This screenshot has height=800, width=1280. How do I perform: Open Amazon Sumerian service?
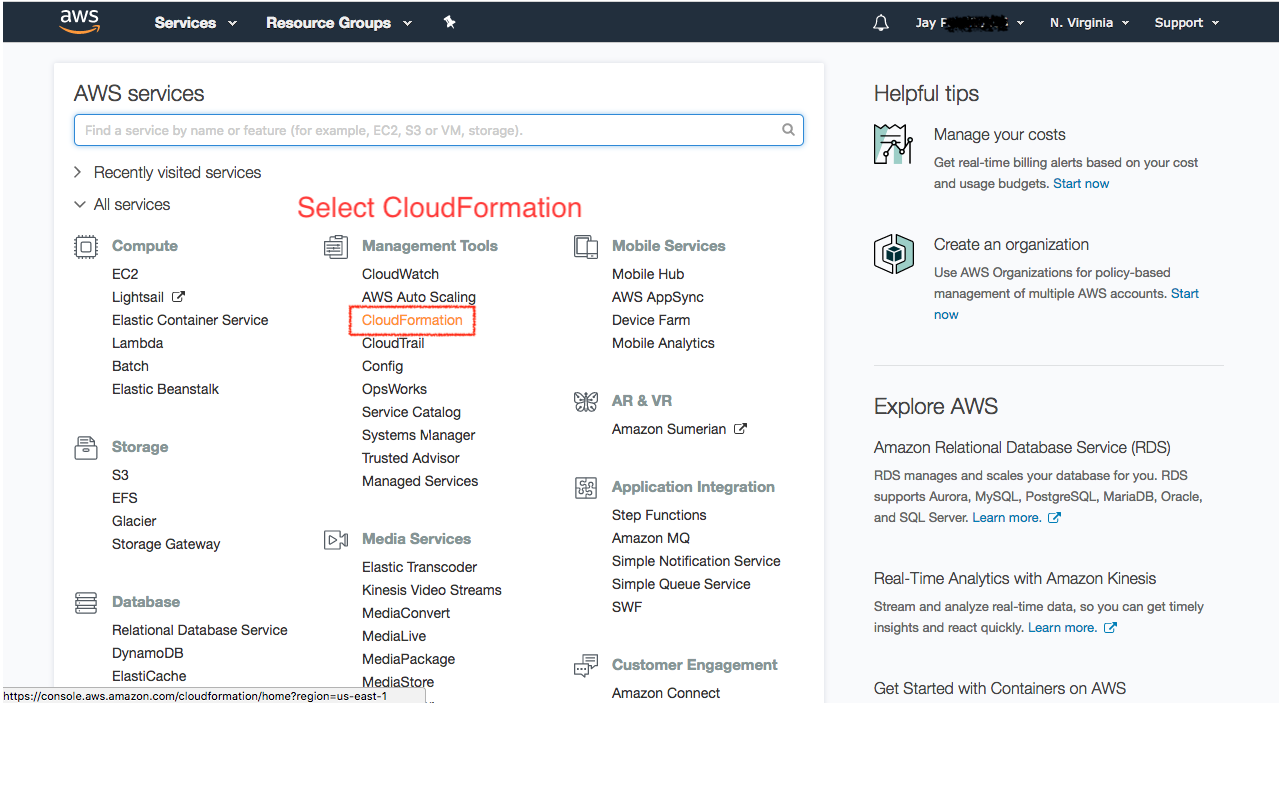pos(669,429)
